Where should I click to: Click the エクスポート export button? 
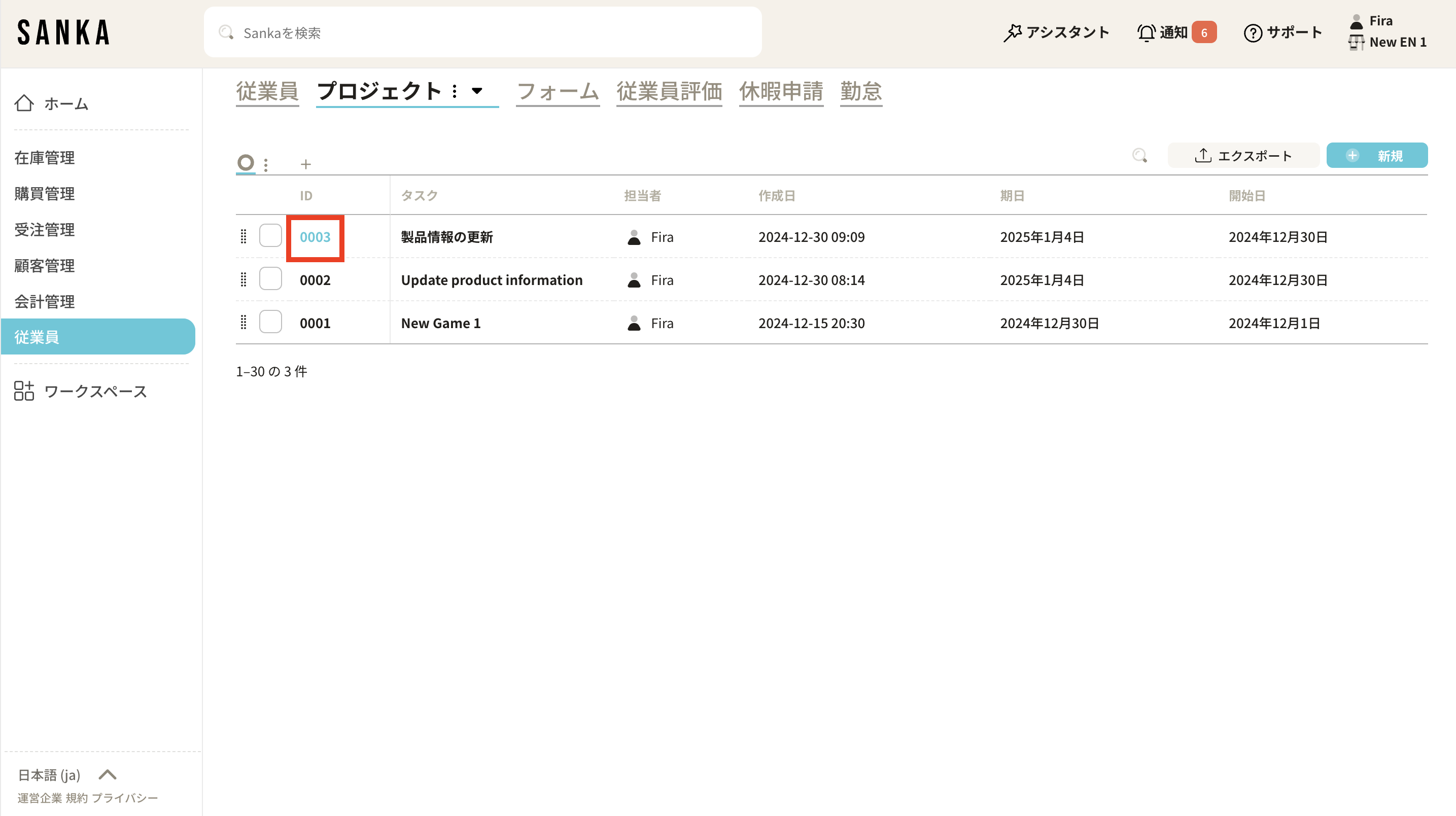(1243, 155)
